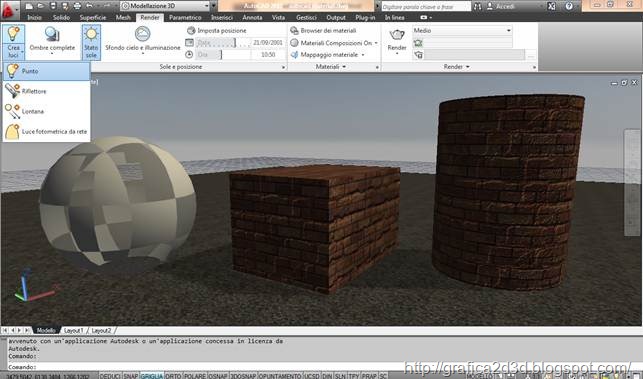
Task: Open Browser dei materiali
Action: (324, 30)
